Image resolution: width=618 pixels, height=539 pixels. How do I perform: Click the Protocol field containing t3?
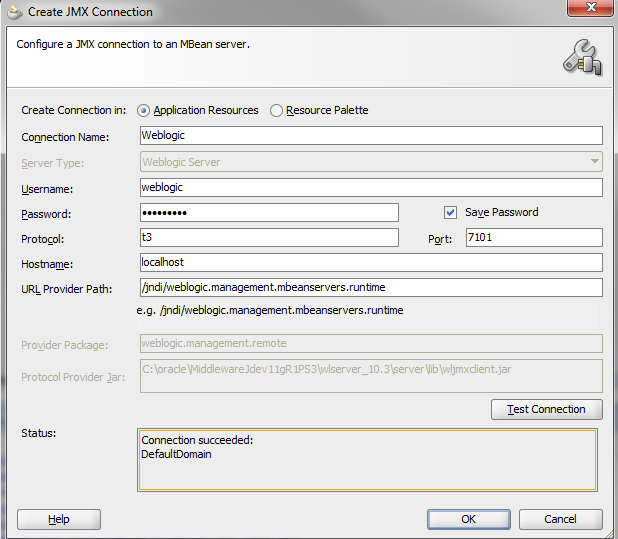click(x=269, y=238)
